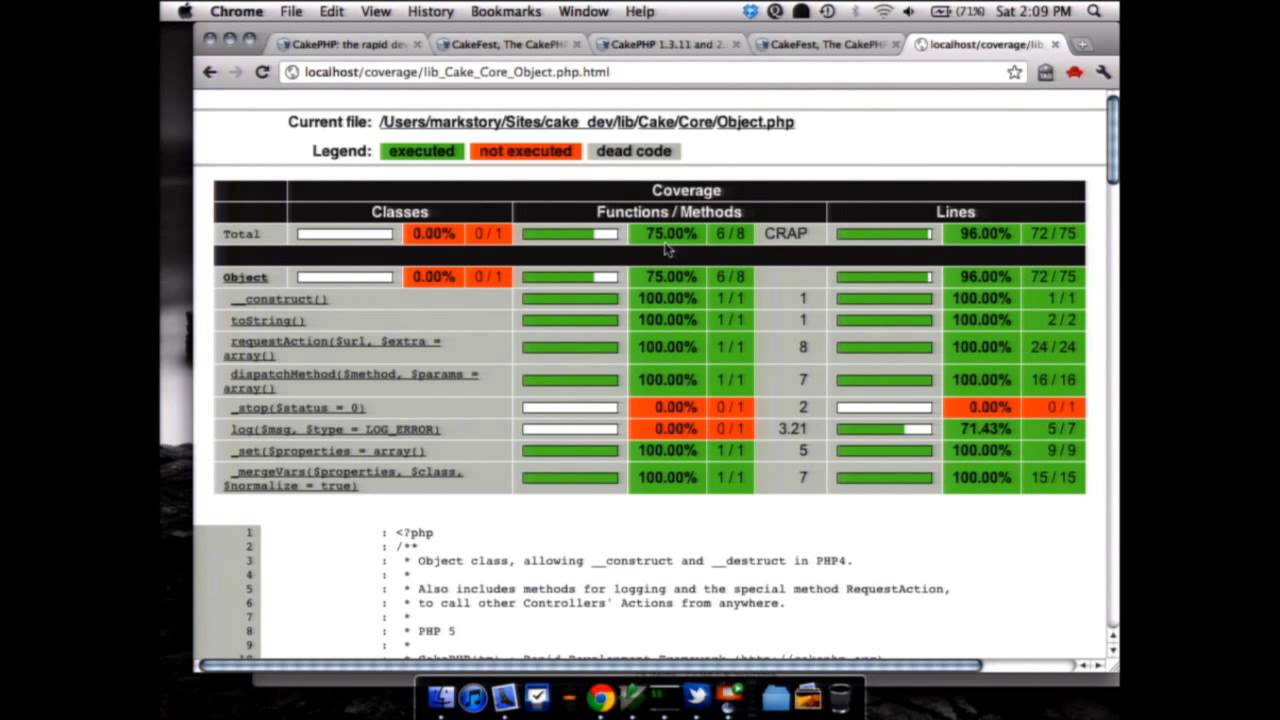Go back with the browser back arrow

coord(210,72)
